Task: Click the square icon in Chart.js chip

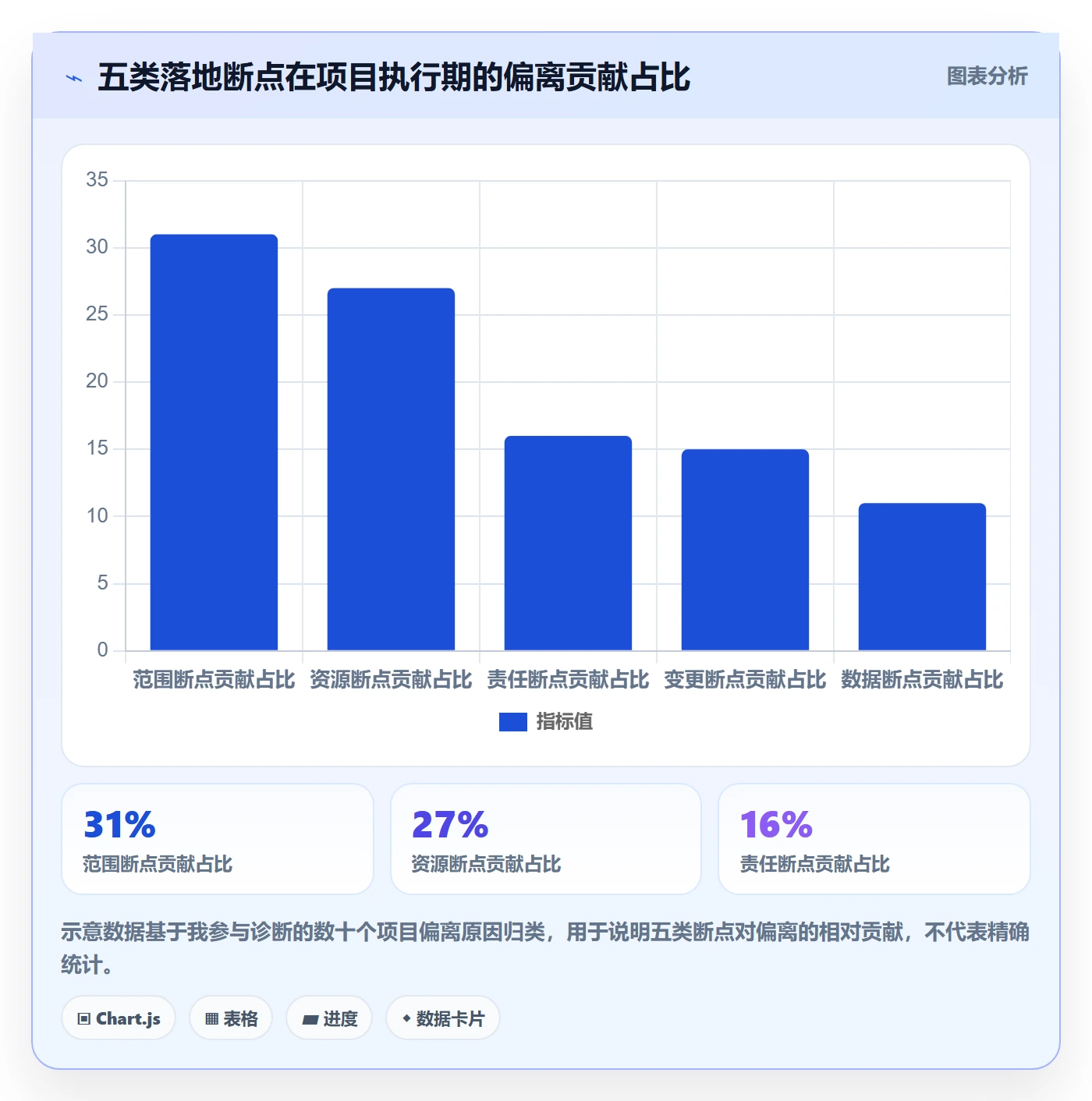Action: pyautogui.click(x=84, y=1019)
